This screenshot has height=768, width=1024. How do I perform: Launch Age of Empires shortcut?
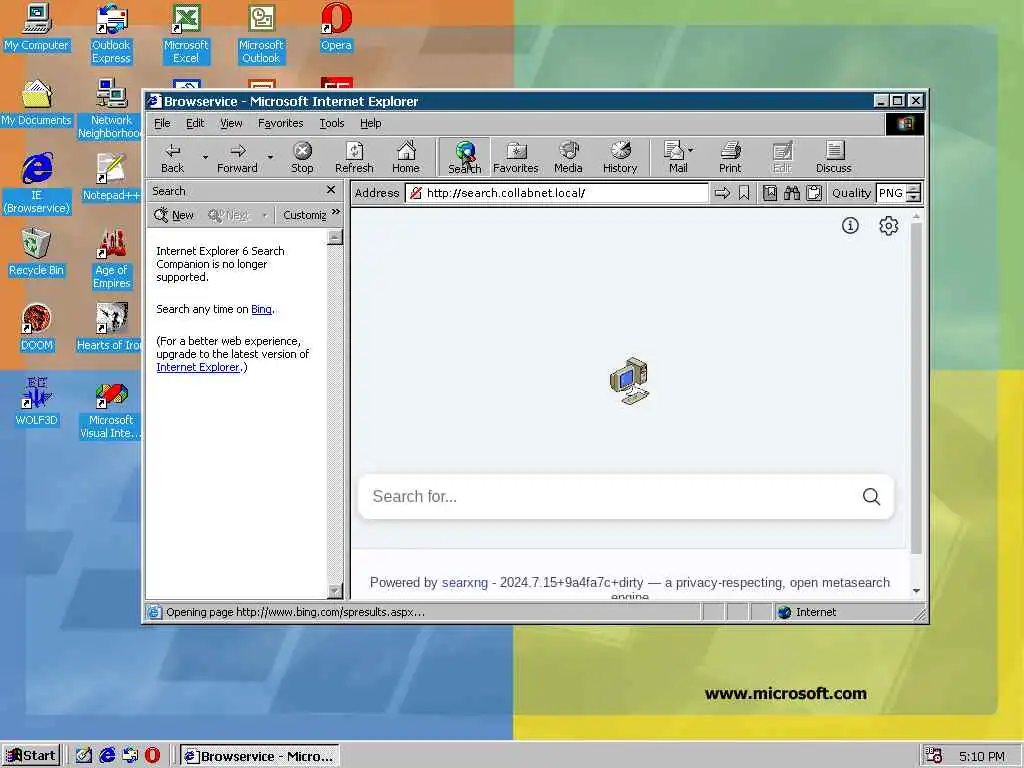coord(111,259)
